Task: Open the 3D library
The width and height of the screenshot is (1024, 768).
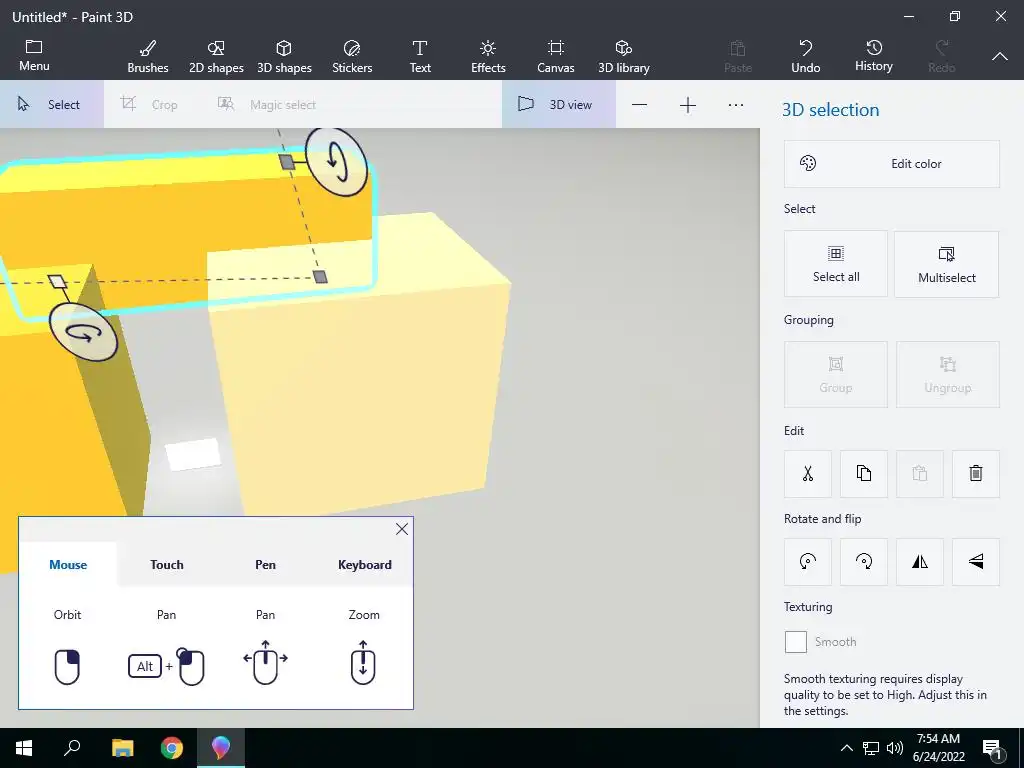Action: point(624,56)
